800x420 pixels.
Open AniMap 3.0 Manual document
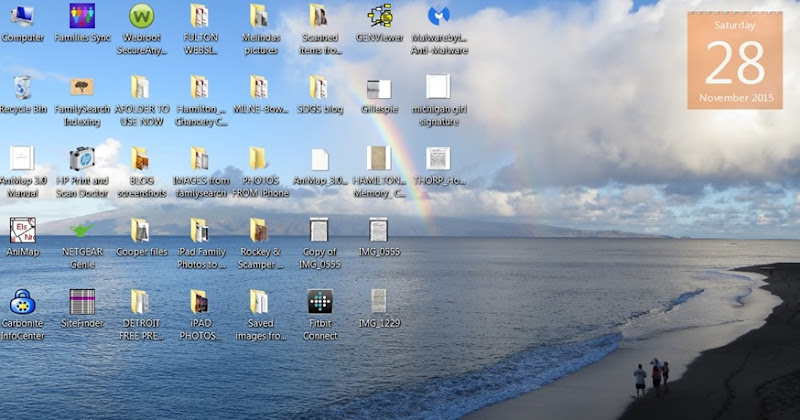[x=22, y=172]
